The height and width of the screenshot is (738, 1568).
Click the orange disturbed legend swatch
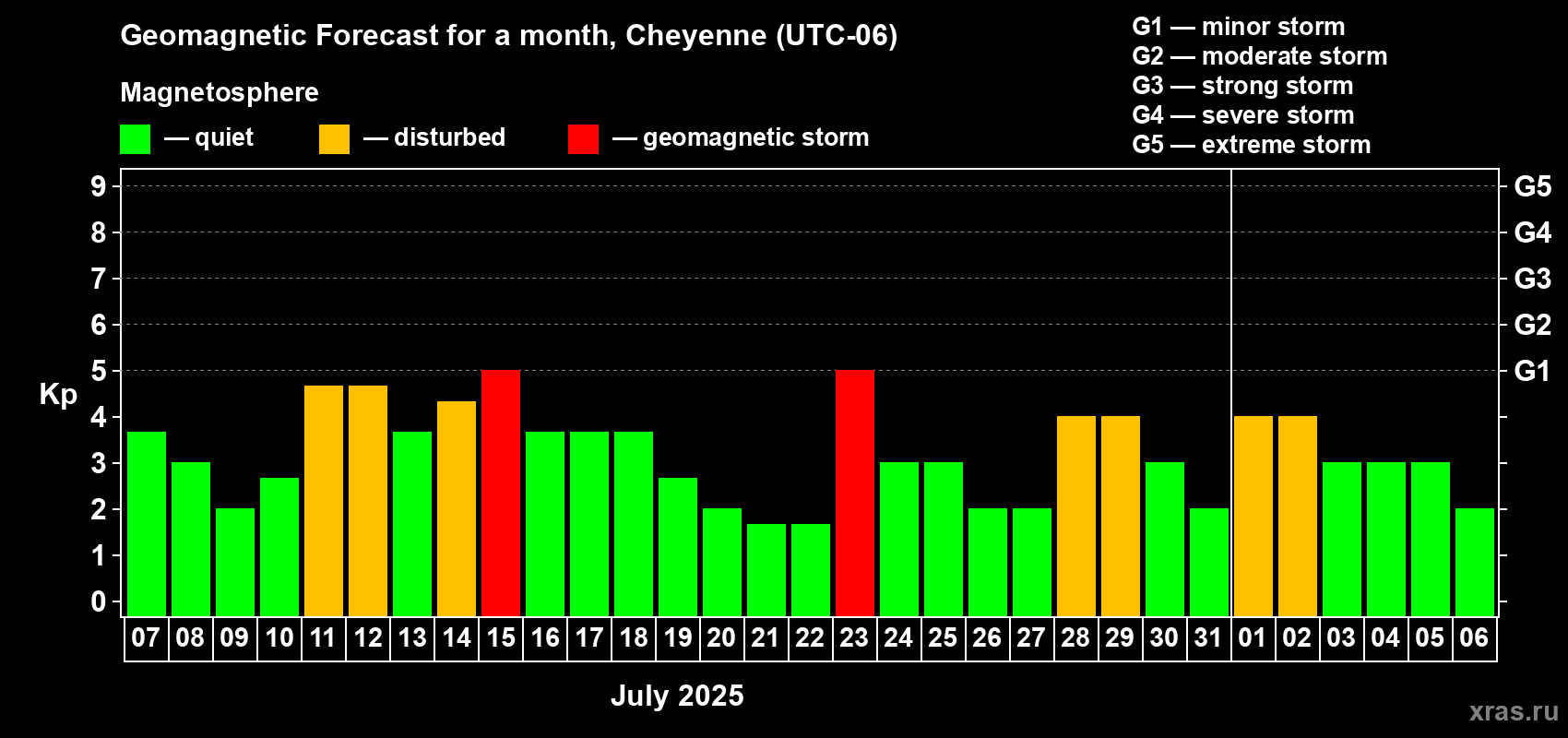click(x=334, y=139)
